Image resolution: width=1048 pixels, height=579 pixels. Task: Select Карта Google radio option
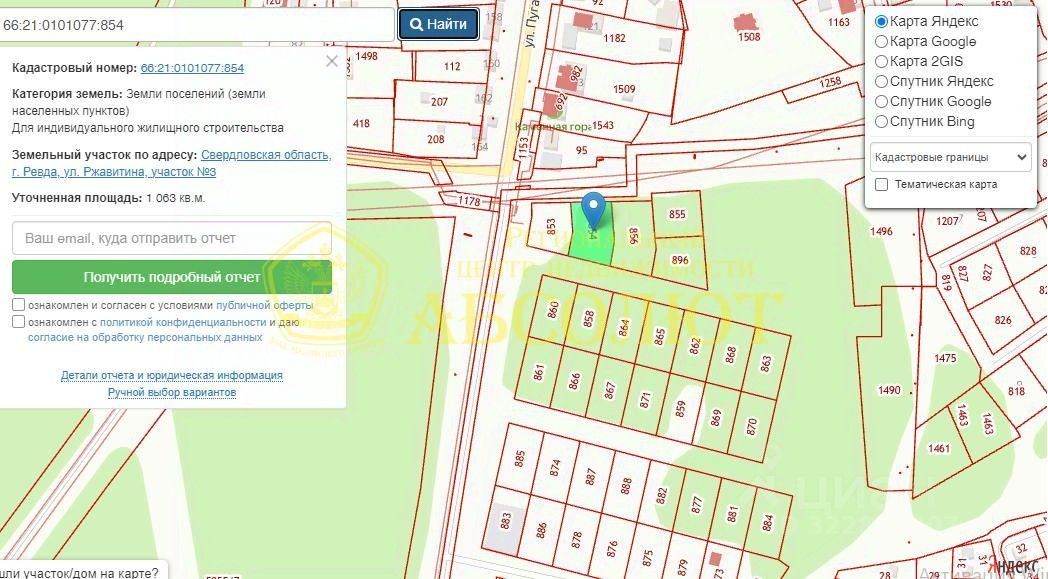coord(882,41)
